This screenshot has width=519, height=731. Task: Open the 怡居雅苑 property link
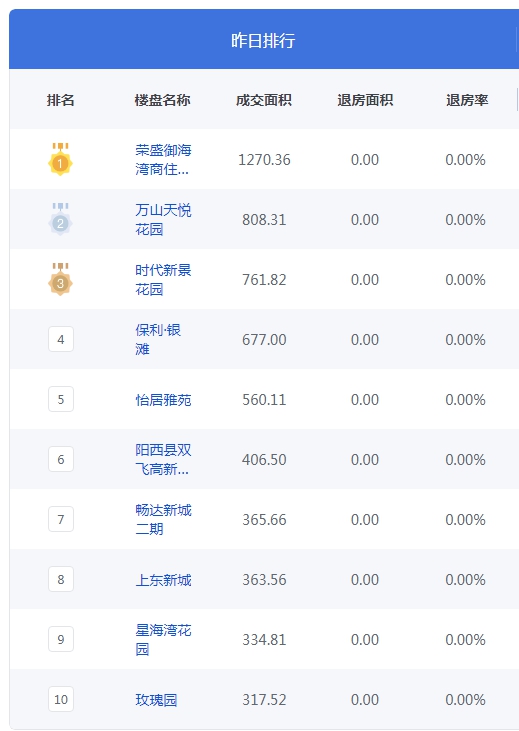click(x=163, y=400)
